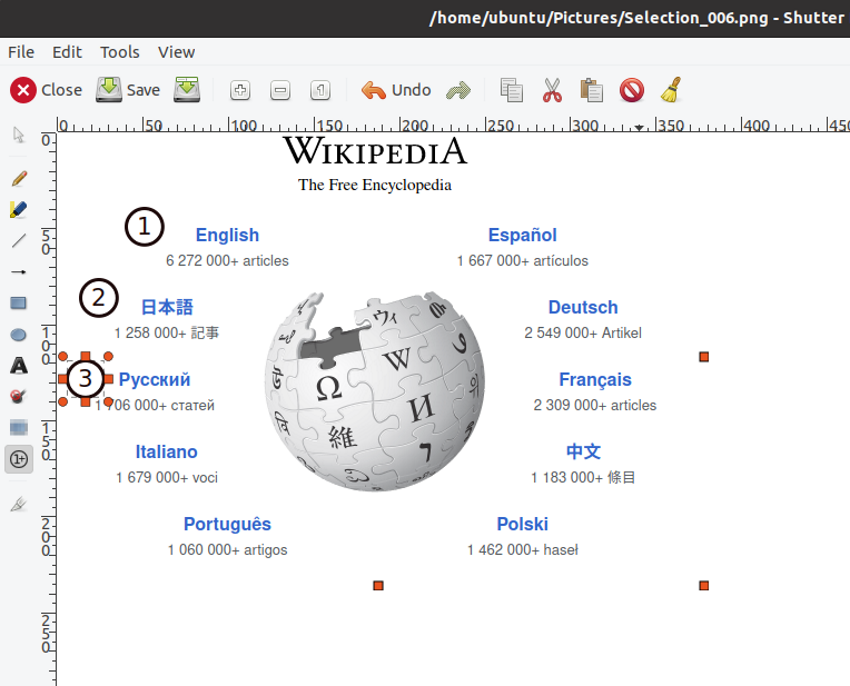
Task: Click the Copy icon in toolbar
Action: [511, 90]
